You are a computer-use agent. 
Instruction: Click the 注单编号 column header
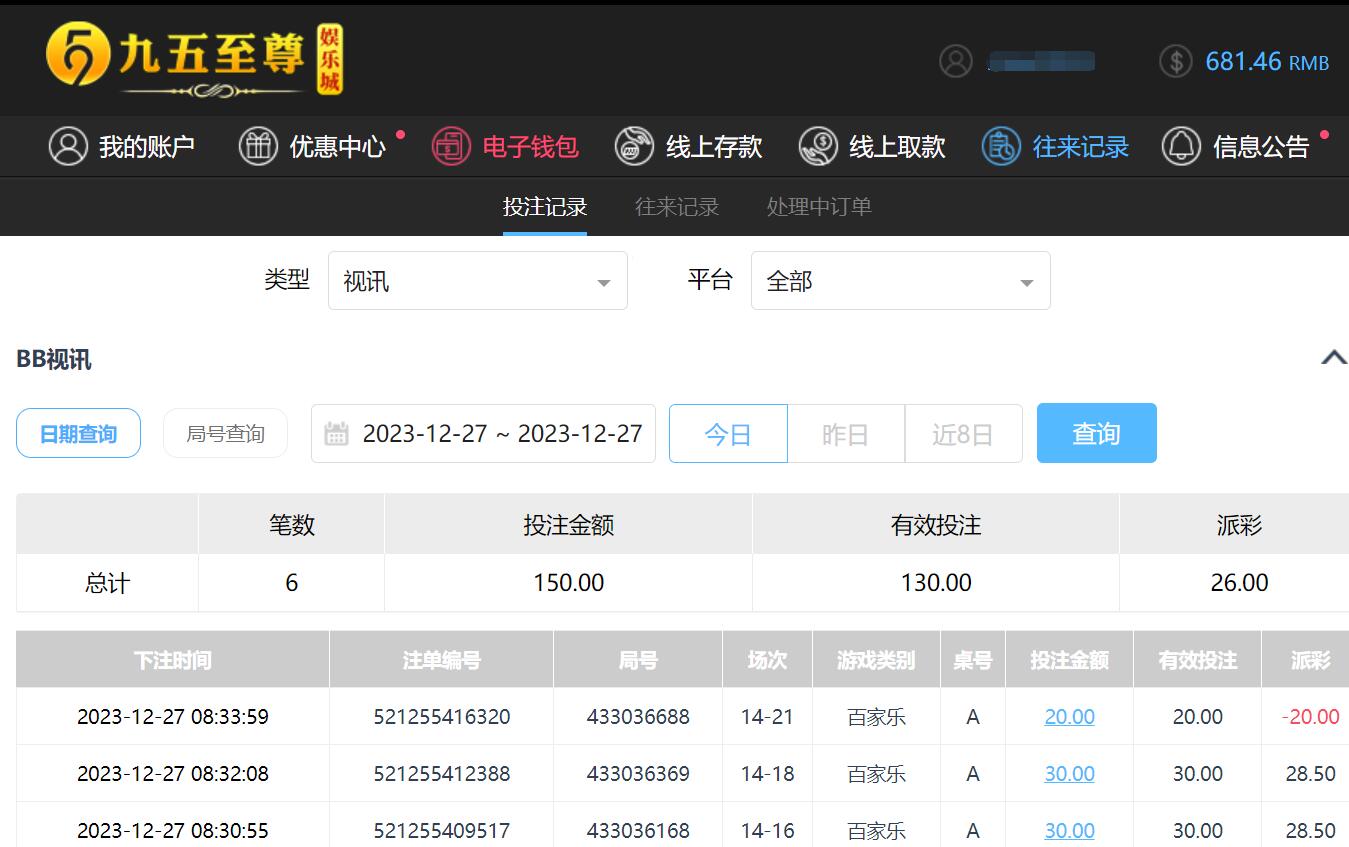tap(442, 660)
